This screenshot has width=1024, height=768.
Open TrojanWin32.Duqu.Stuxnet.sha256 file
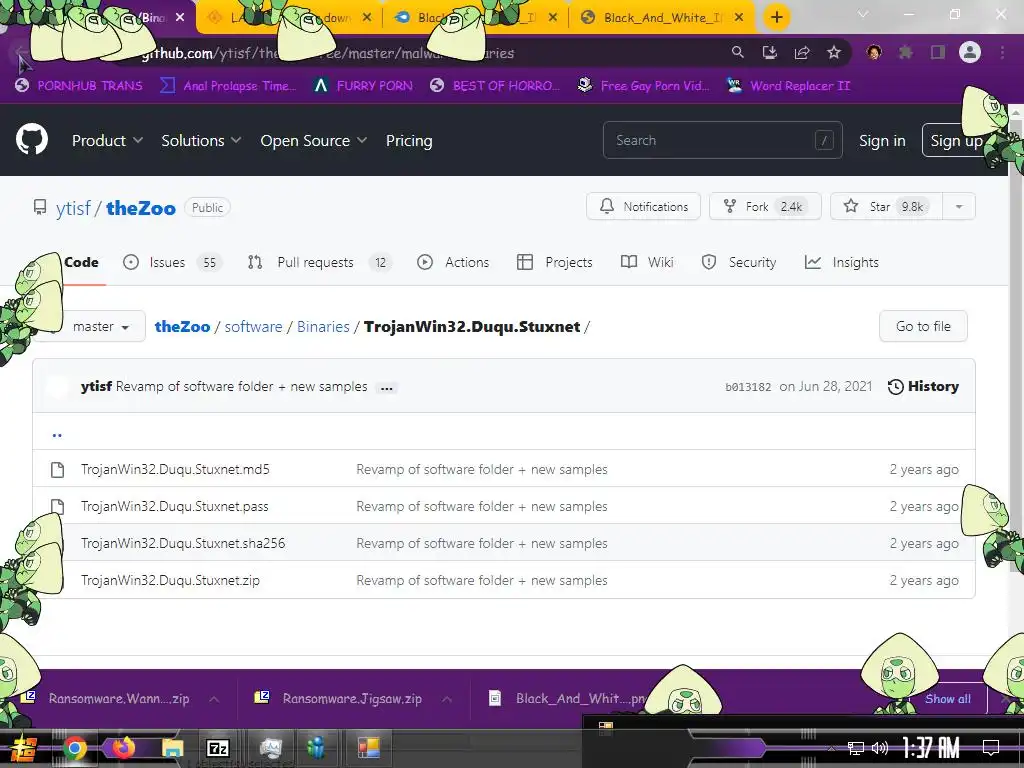(x=183, y=543)
